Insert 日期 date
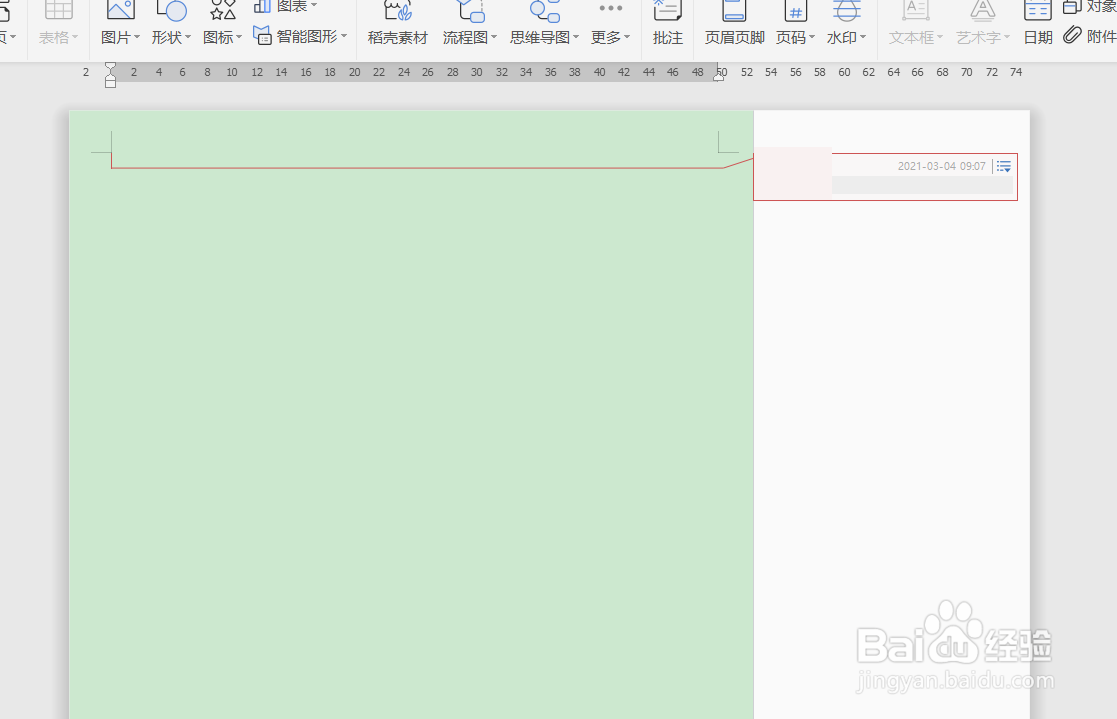The height and width of the screenshot is (719, 1117). pos(1038,23)
